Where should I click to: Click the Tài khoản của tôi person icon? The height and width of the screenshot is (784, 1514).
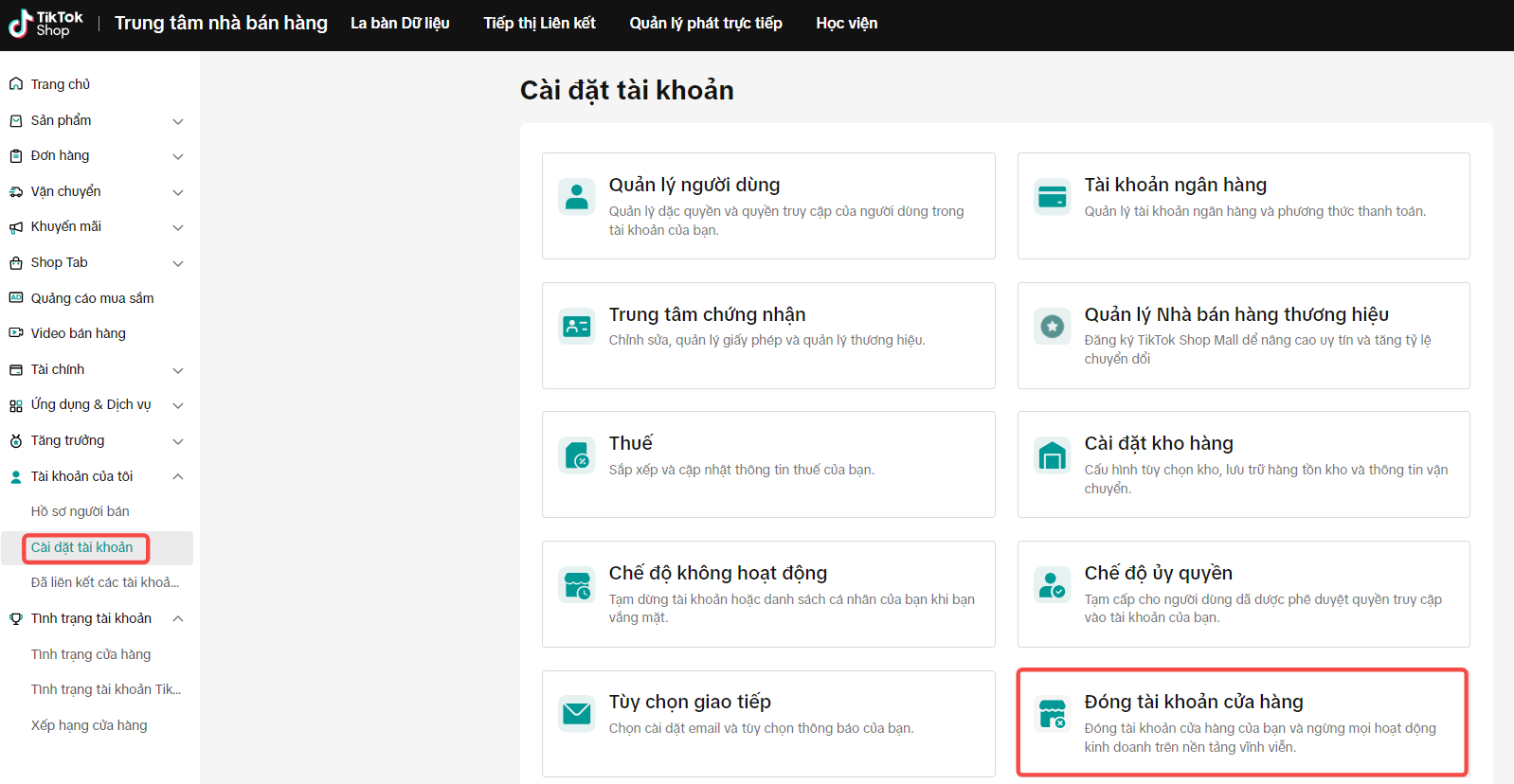16,476
